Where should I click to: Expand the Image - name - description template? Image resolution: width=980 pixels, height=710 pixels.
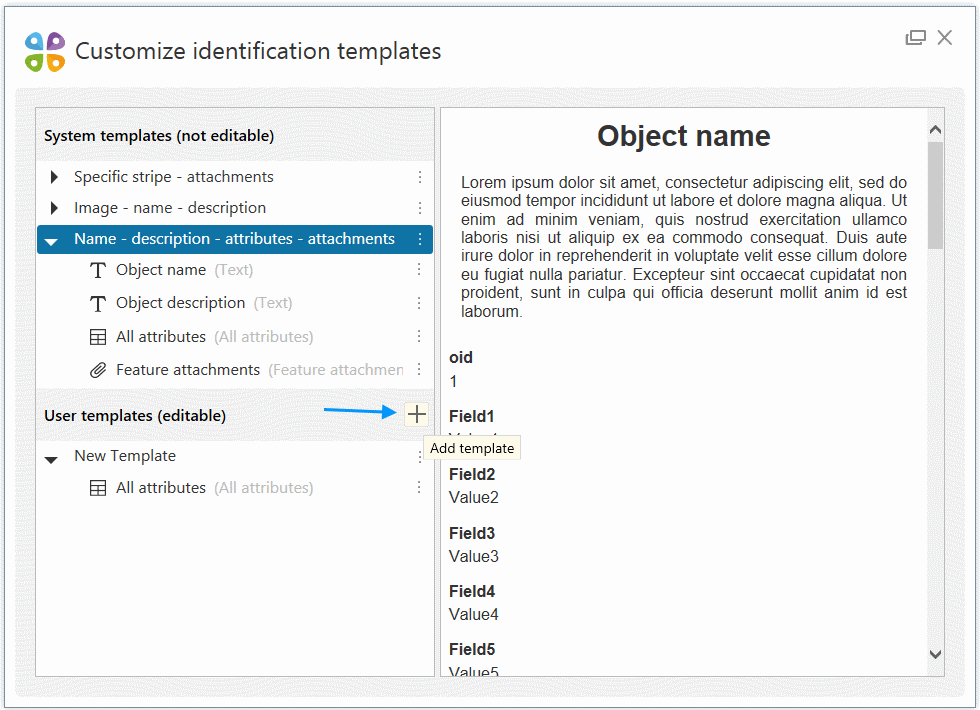[54, 208]
